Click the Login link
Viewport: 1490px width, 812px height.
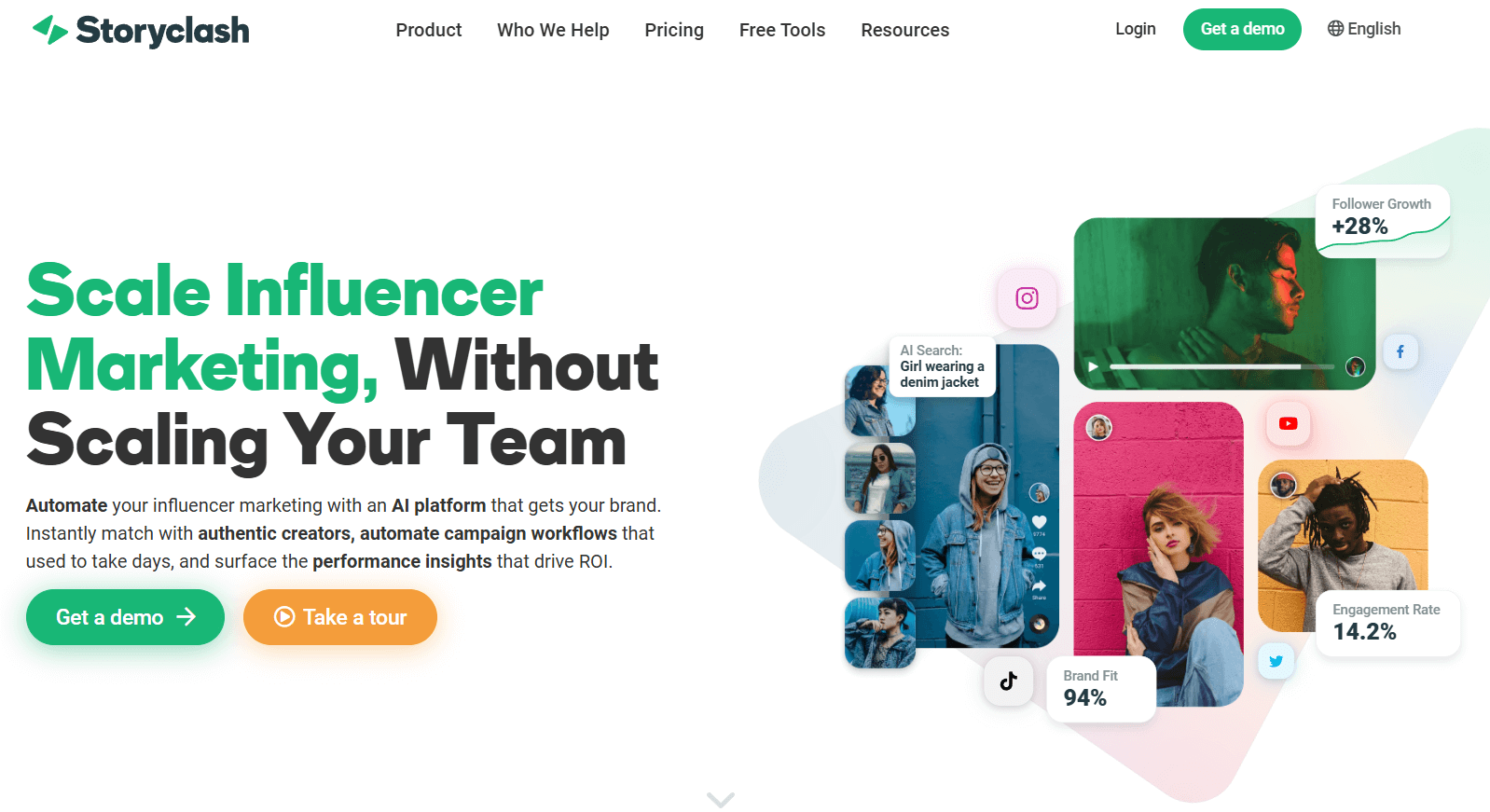tap(1135, 29)
